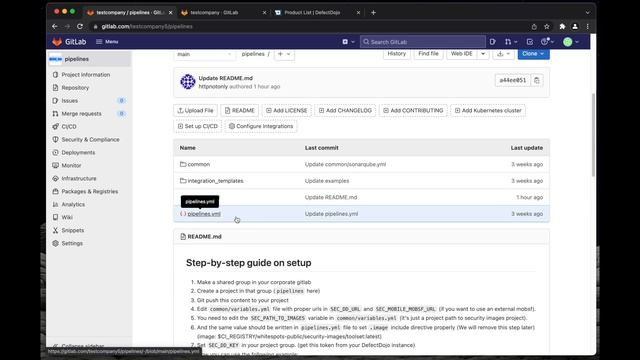The width and height of the screenshot is (640, 360).
Task: Click the Infrastructure sidebar icon
Action: pos(55,178)
